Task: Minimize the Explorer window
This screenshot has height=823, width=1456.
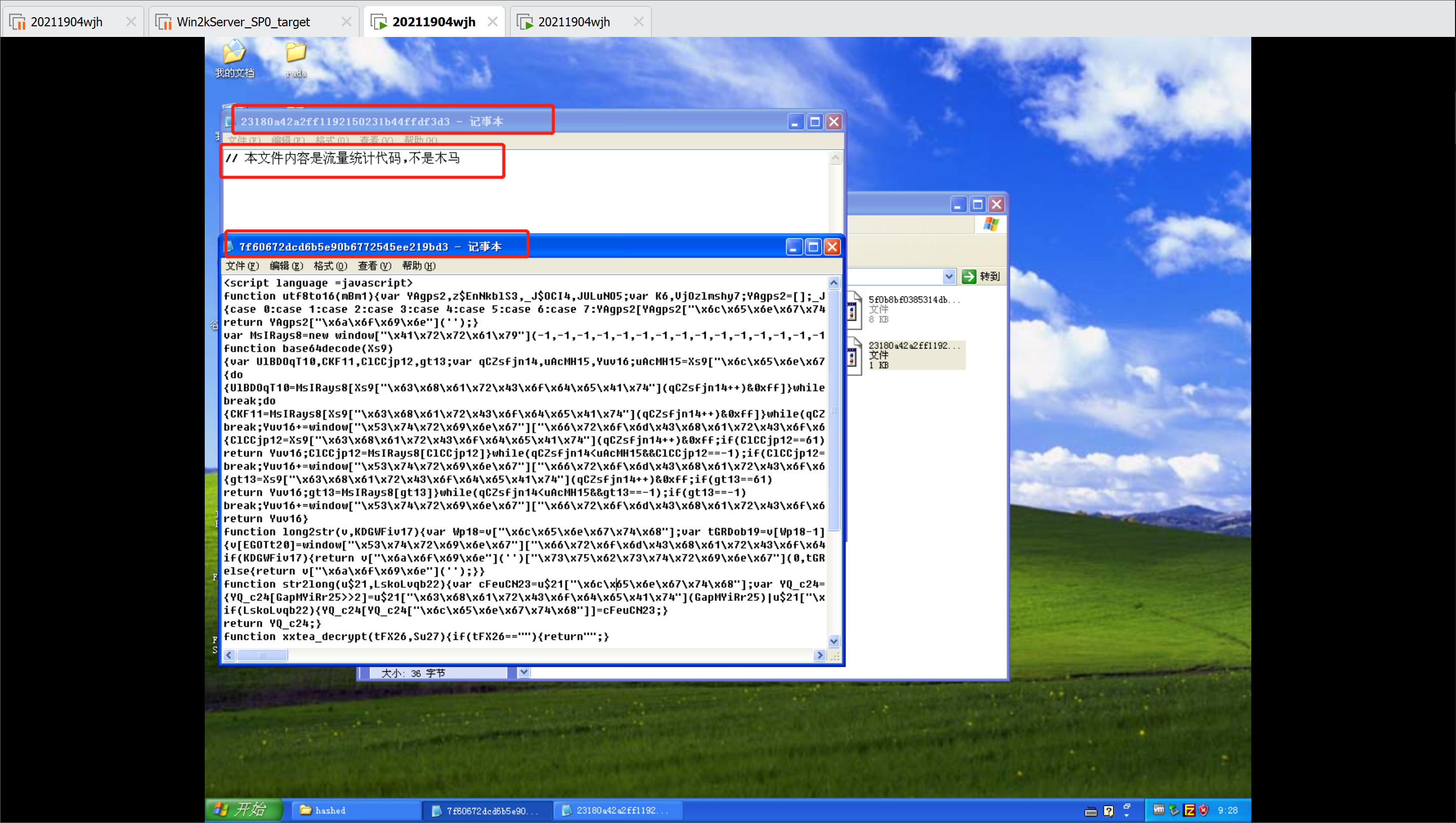Action: [x=959, y=204]
